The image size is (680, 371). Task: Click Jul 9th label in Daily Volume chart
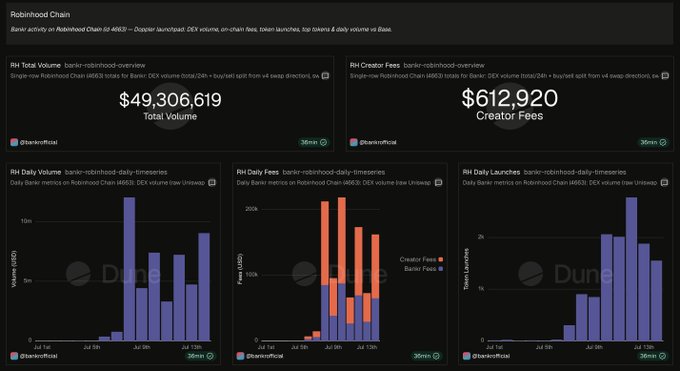click(141, 347)
